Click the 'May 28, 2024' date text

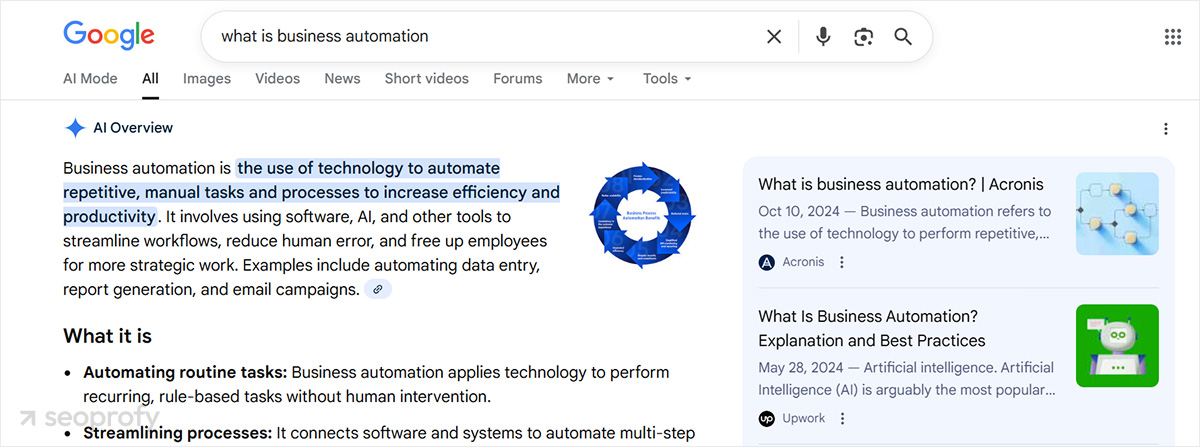click(x=800, y=367)
